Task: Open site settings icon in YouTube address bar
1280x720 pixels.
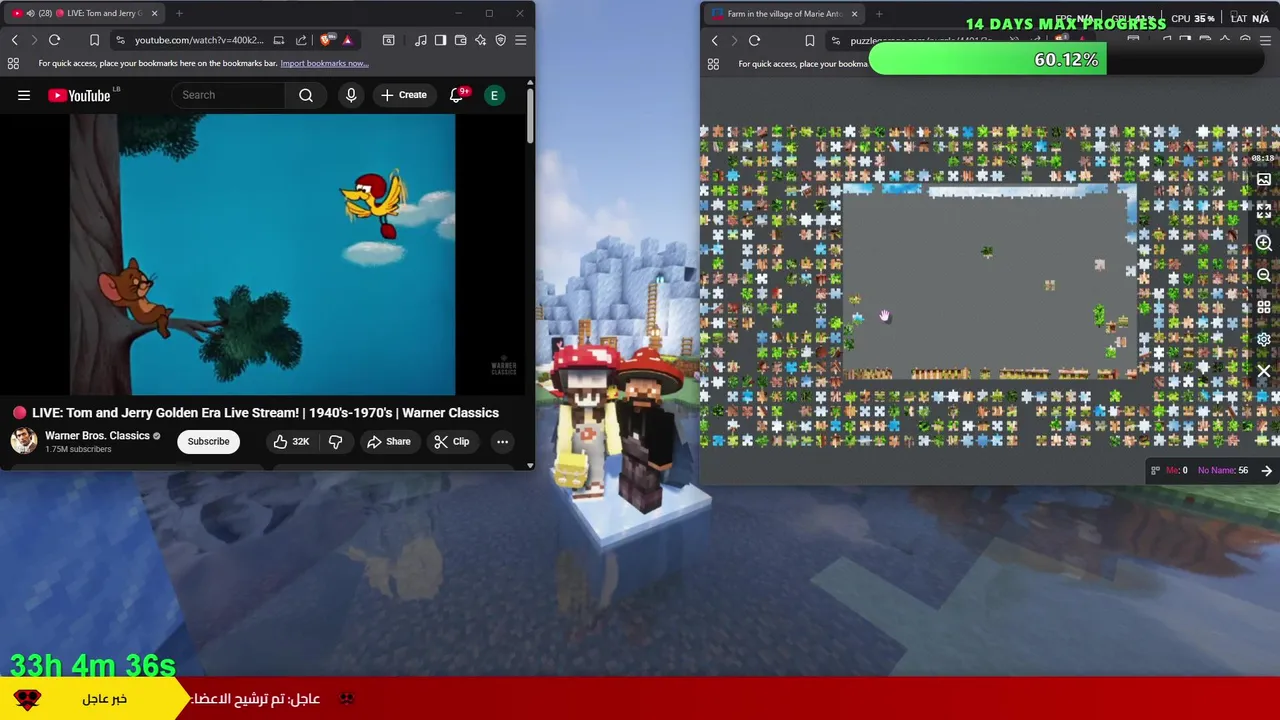Action: (120, 40)
